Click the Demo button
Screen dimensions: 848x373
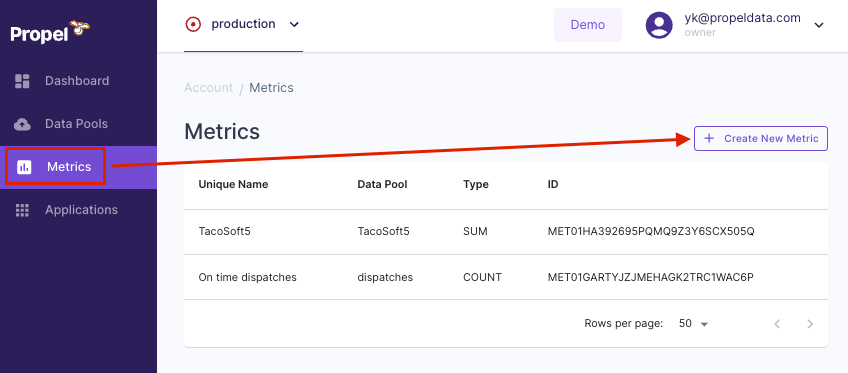(588, 25)
